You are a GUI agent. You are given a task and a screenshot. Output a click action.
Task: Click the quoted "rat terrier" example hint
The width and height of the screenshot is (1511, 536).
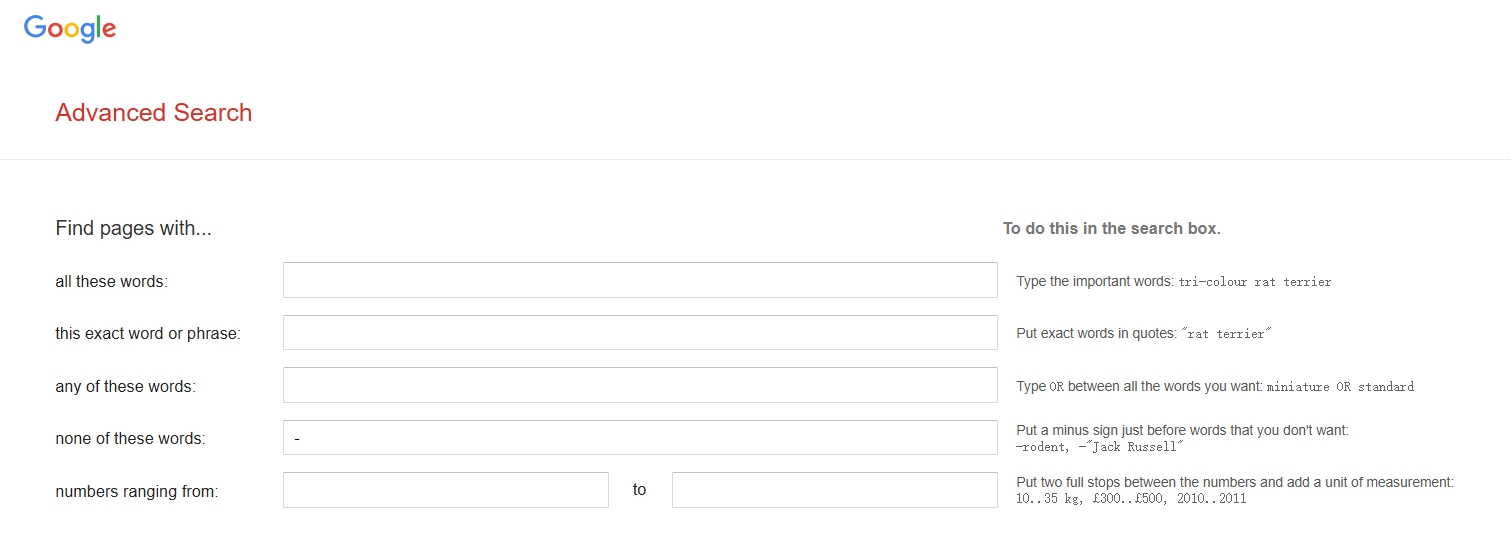click(1226, 334)
